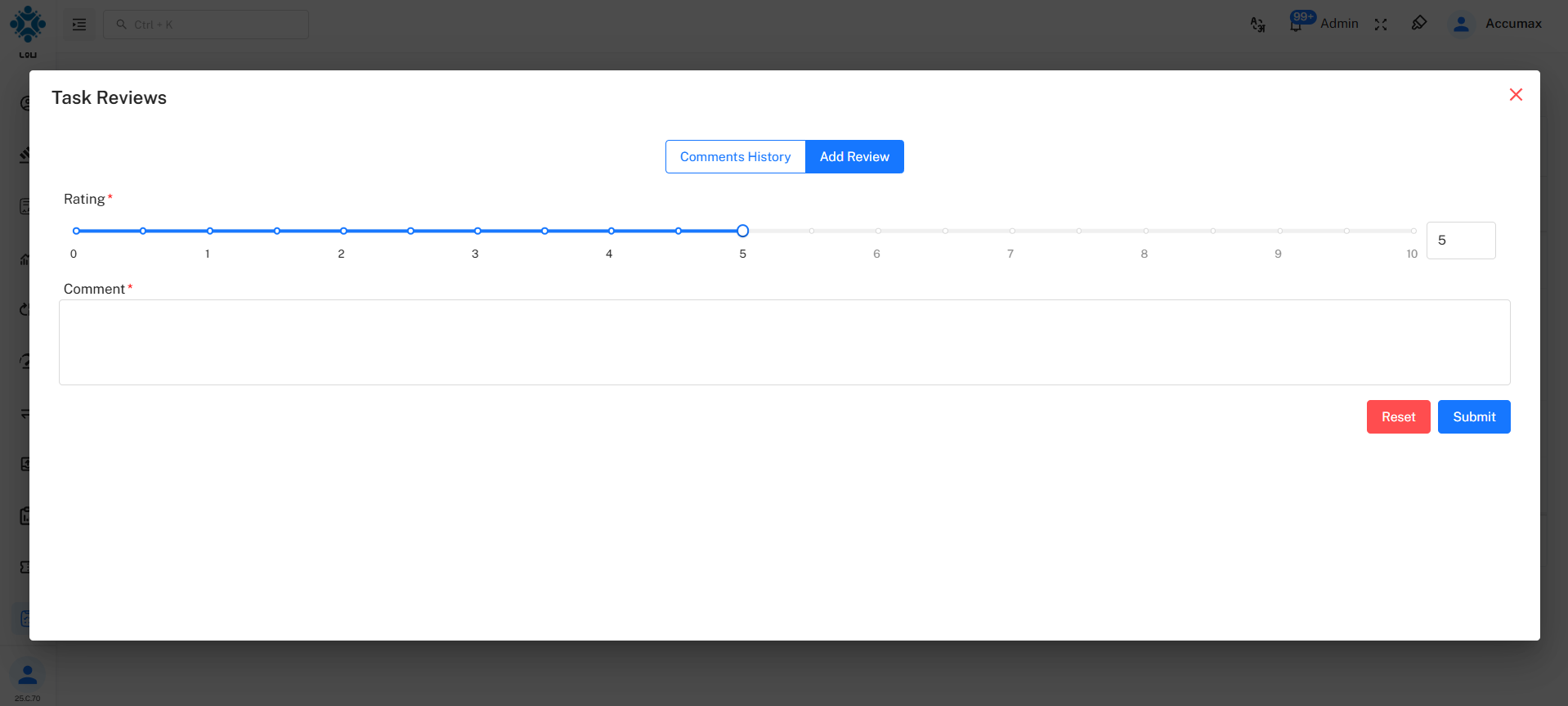Image resolution: width=1568 pixels, height=706 pixels.
Task: Toggle fullscreen with the expand icon
Action: (1381, 24)
